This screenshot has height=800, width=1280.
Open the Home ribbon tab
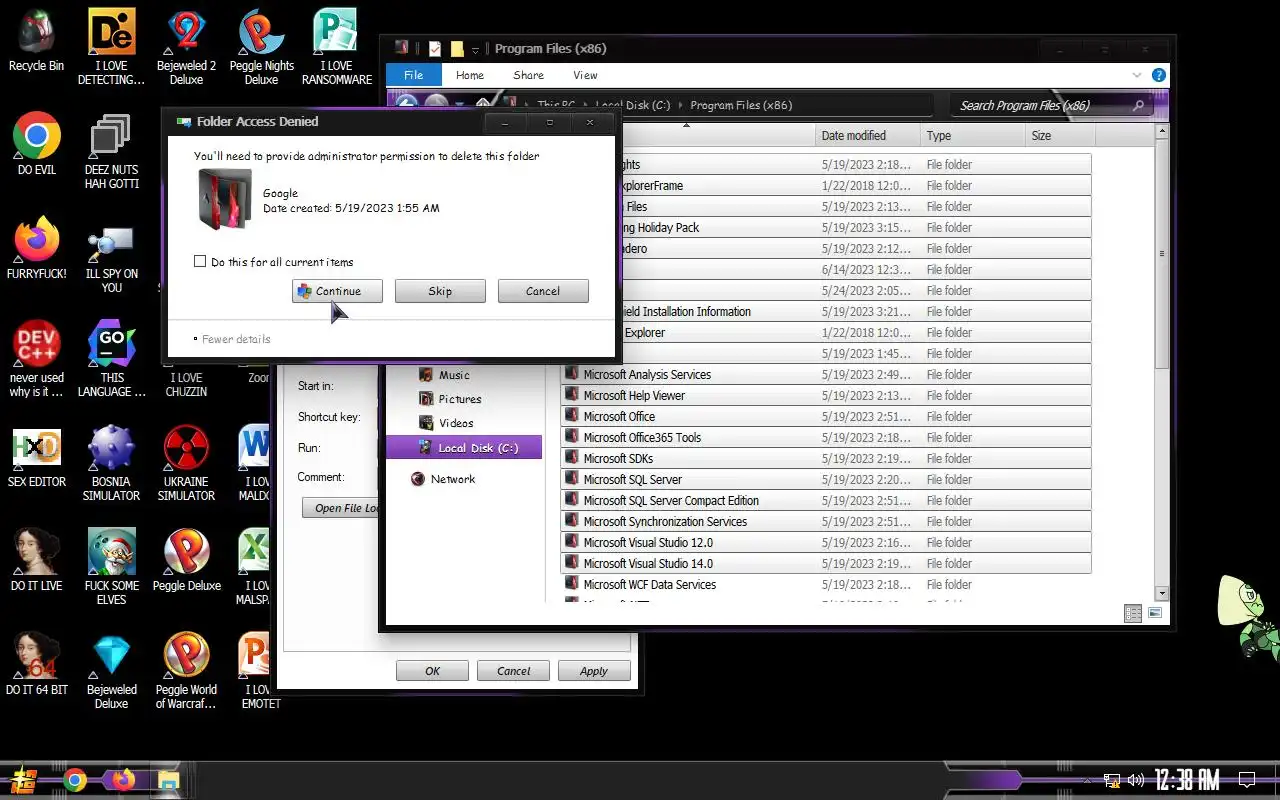470,75
